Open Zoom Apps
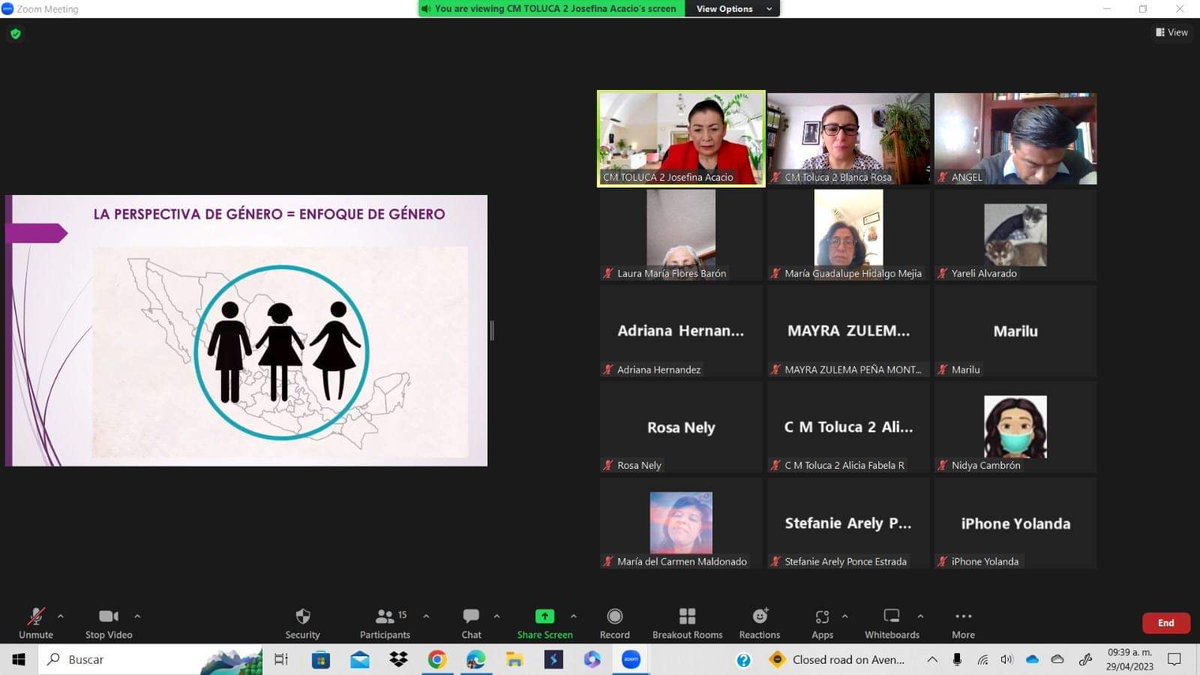Image resolution: width=1200 pixels, height=675 pixels. (x=822, y=623)
